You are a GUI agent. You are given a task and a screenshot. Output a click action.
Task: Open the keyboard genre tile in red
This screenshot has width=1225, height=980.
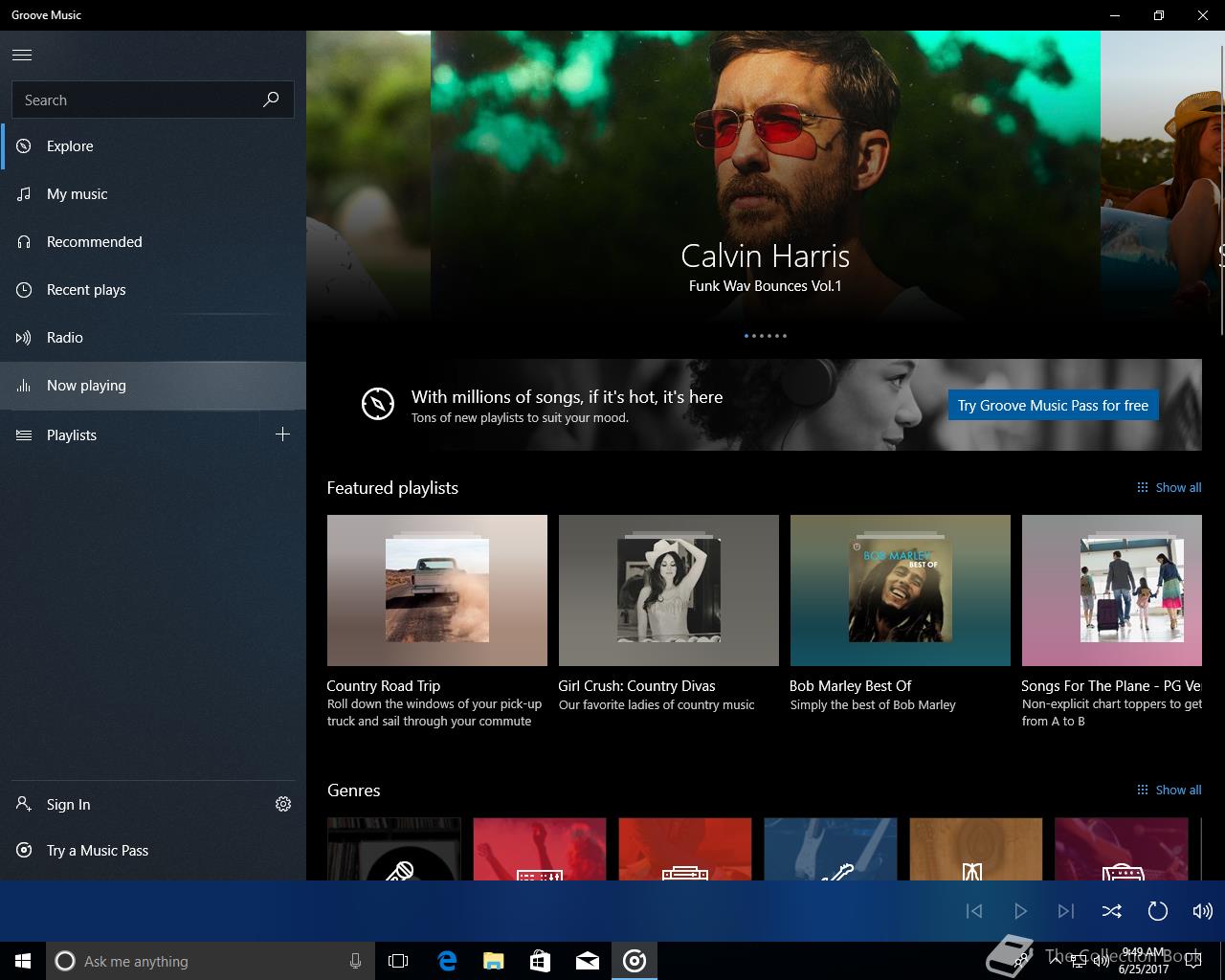540,849
